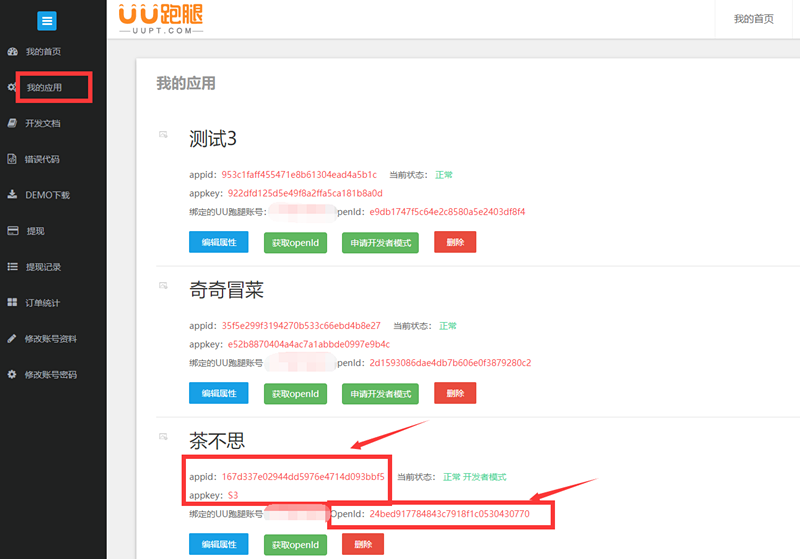Viewport: 800px width, 559px height.
Task: Open 提现记录 in the sidebar
Action: (43, 267)
